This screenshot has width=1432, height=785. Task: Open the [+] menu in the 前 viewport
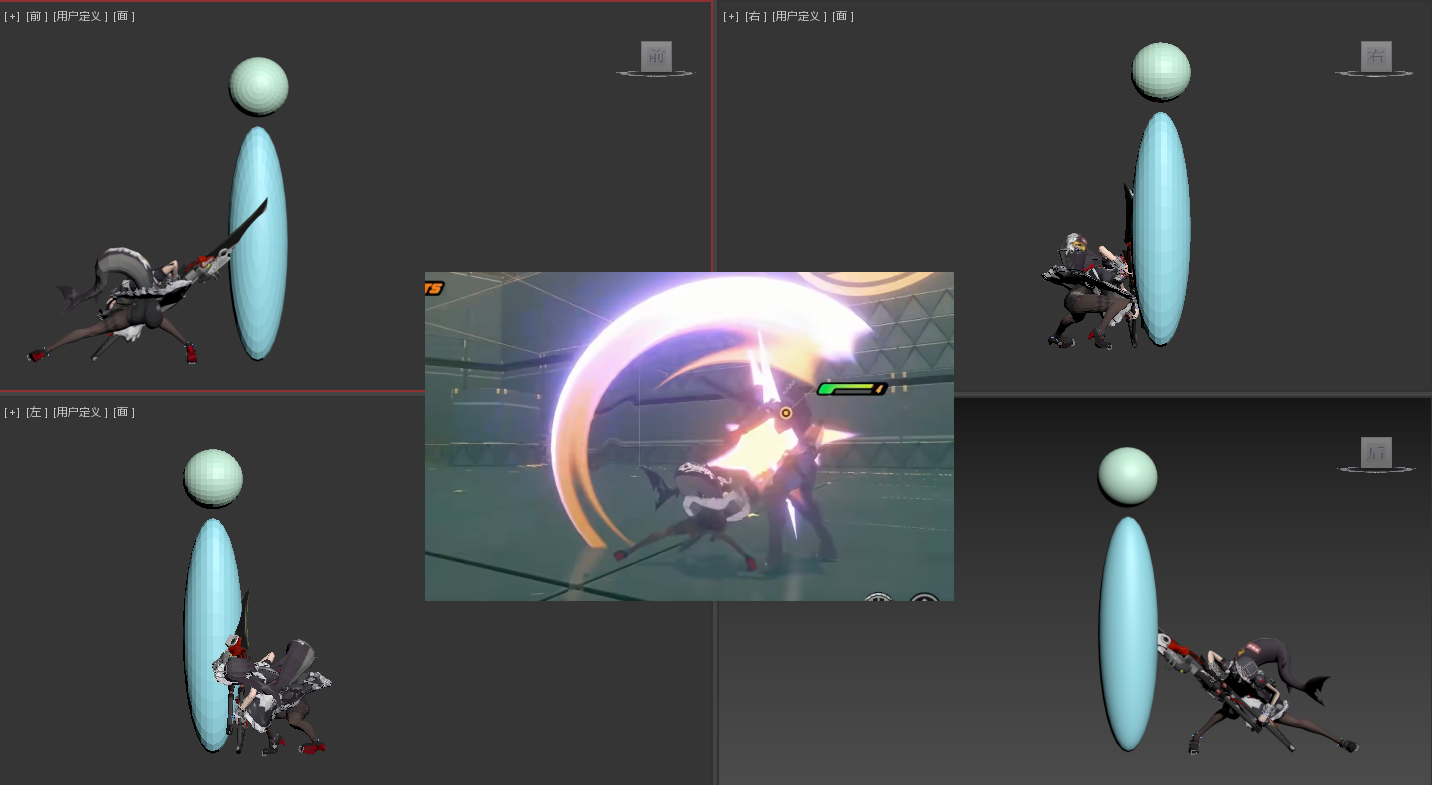pyautogui.click(x=12, y=16)
